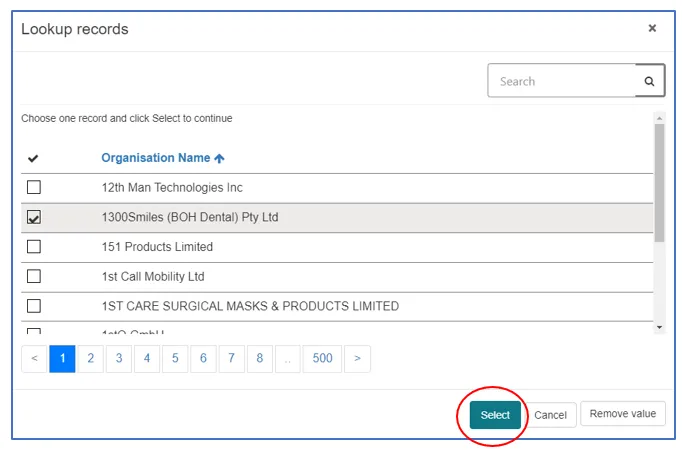Navigate to page 5 of records

175,359
